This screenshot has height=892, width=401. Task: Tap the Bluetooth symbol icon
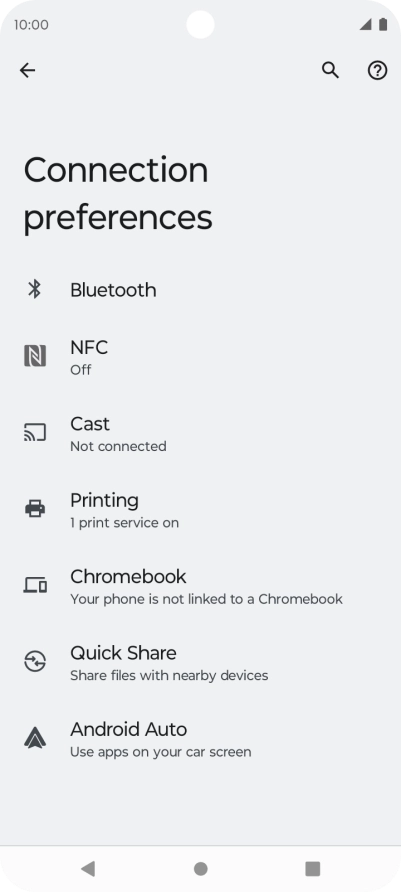(x=35, y=289)
